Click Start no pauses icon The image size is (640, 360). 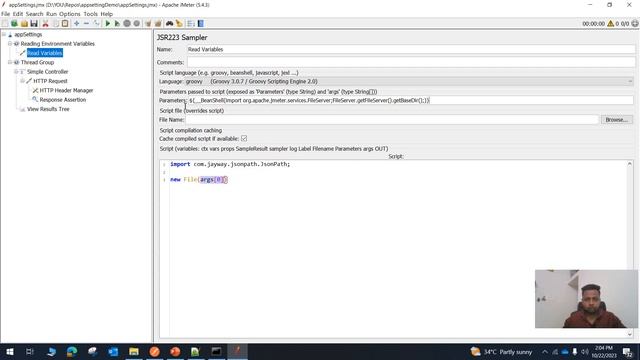pyautogui.click(x=117, y=24)
